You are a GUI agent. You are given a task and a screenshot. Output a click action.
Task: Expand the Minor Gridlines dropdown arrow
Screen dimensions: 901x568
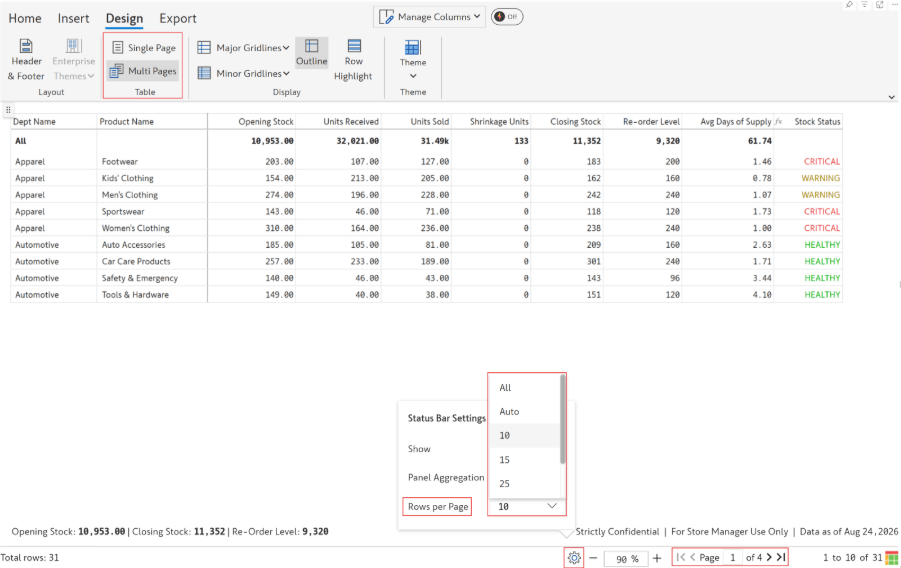286,73
